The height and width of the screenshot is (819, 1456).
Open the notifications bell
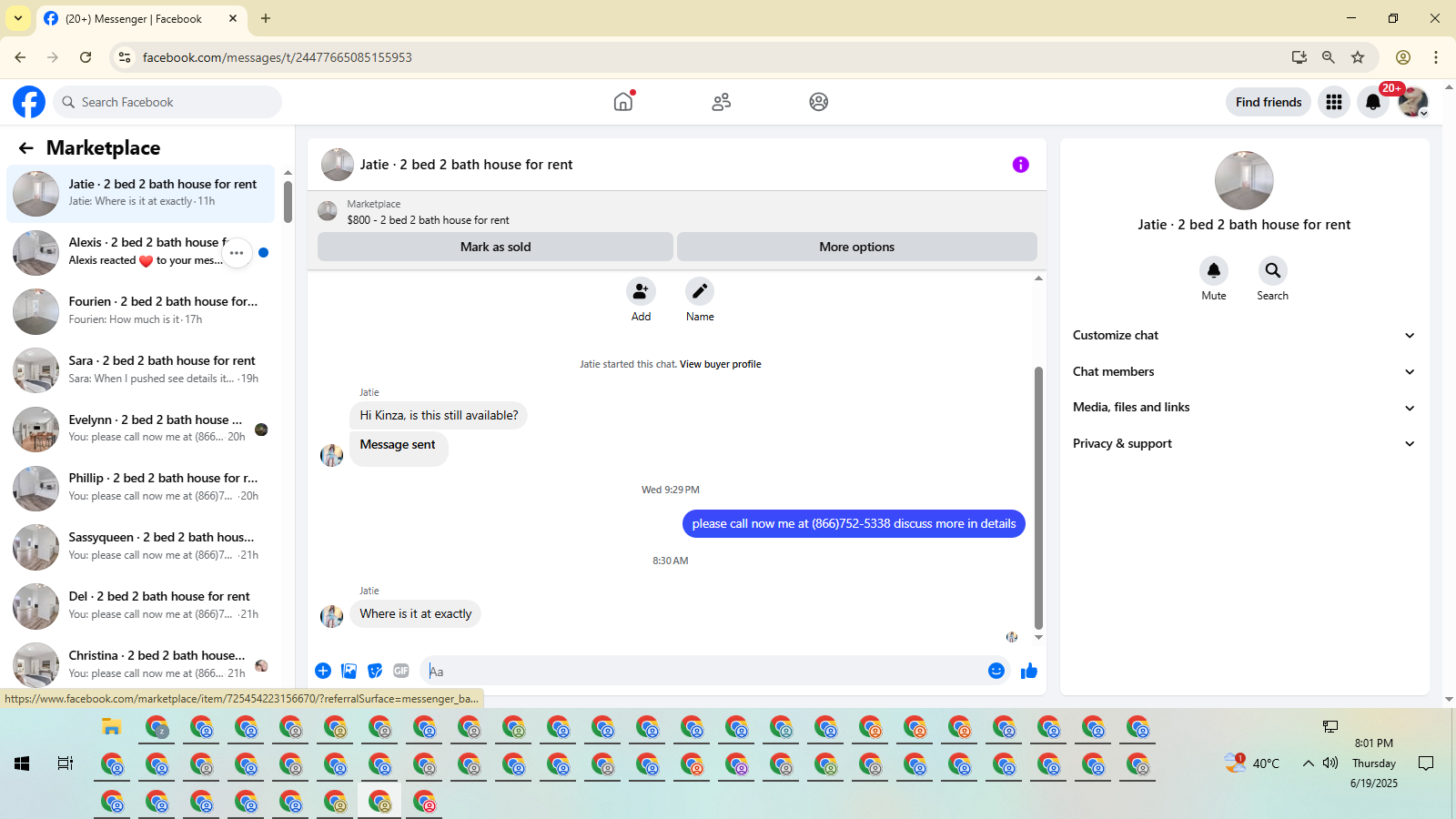pyautogui.click(x=1373, y=102)
